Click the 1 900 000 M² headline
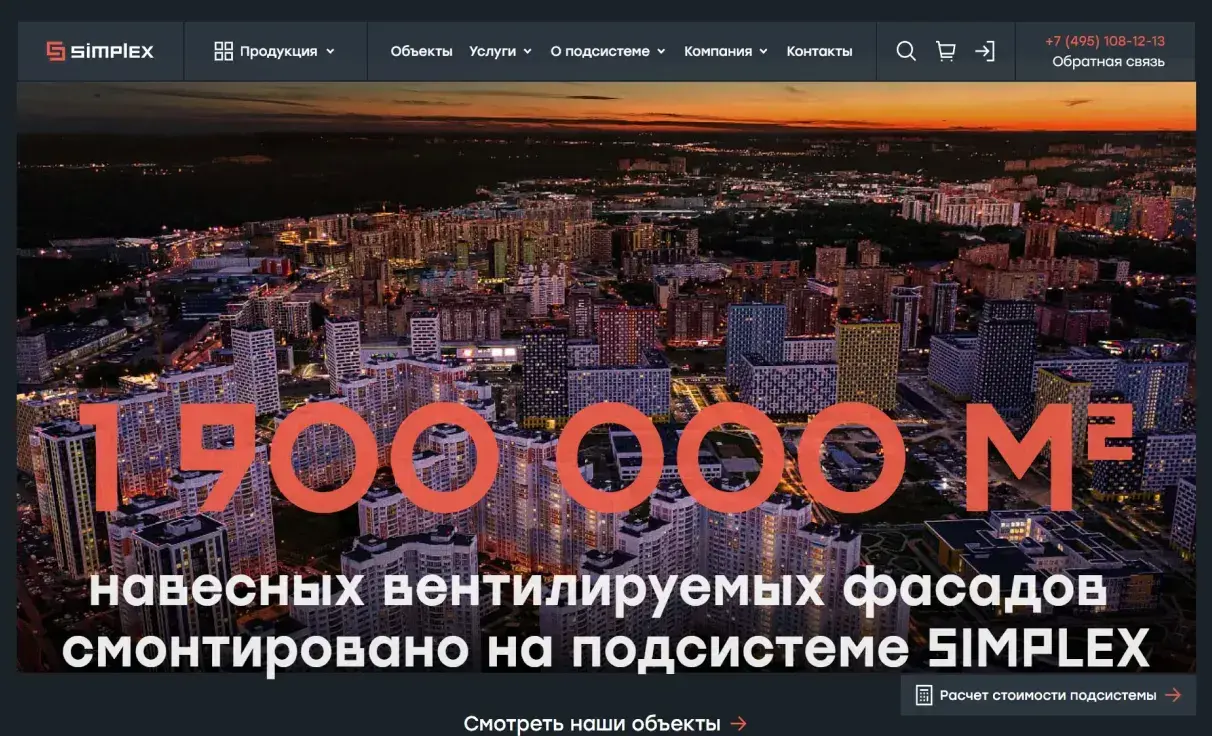Viewport: 1212px width, 736px height. [x=605, y=456]
